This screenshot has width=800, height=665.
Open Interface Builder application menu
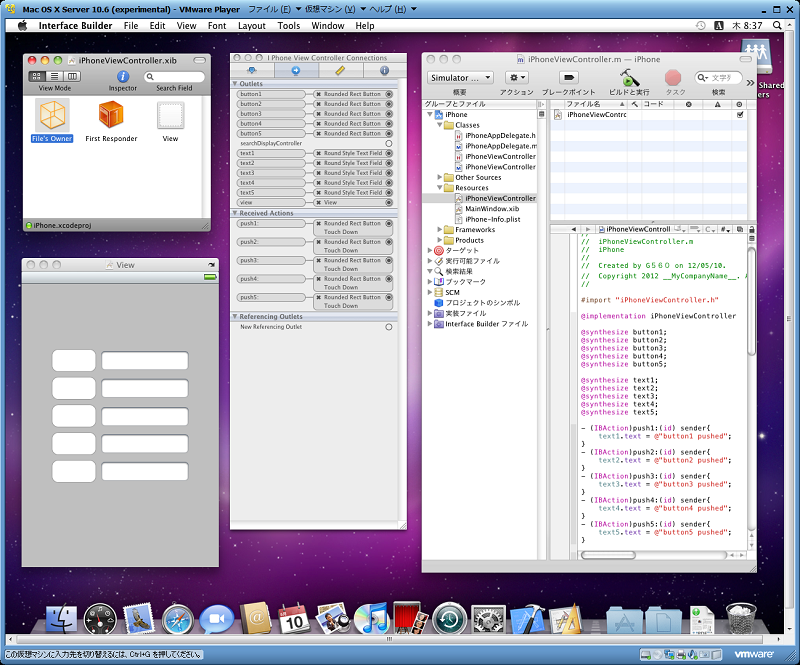tap(75, 26)
